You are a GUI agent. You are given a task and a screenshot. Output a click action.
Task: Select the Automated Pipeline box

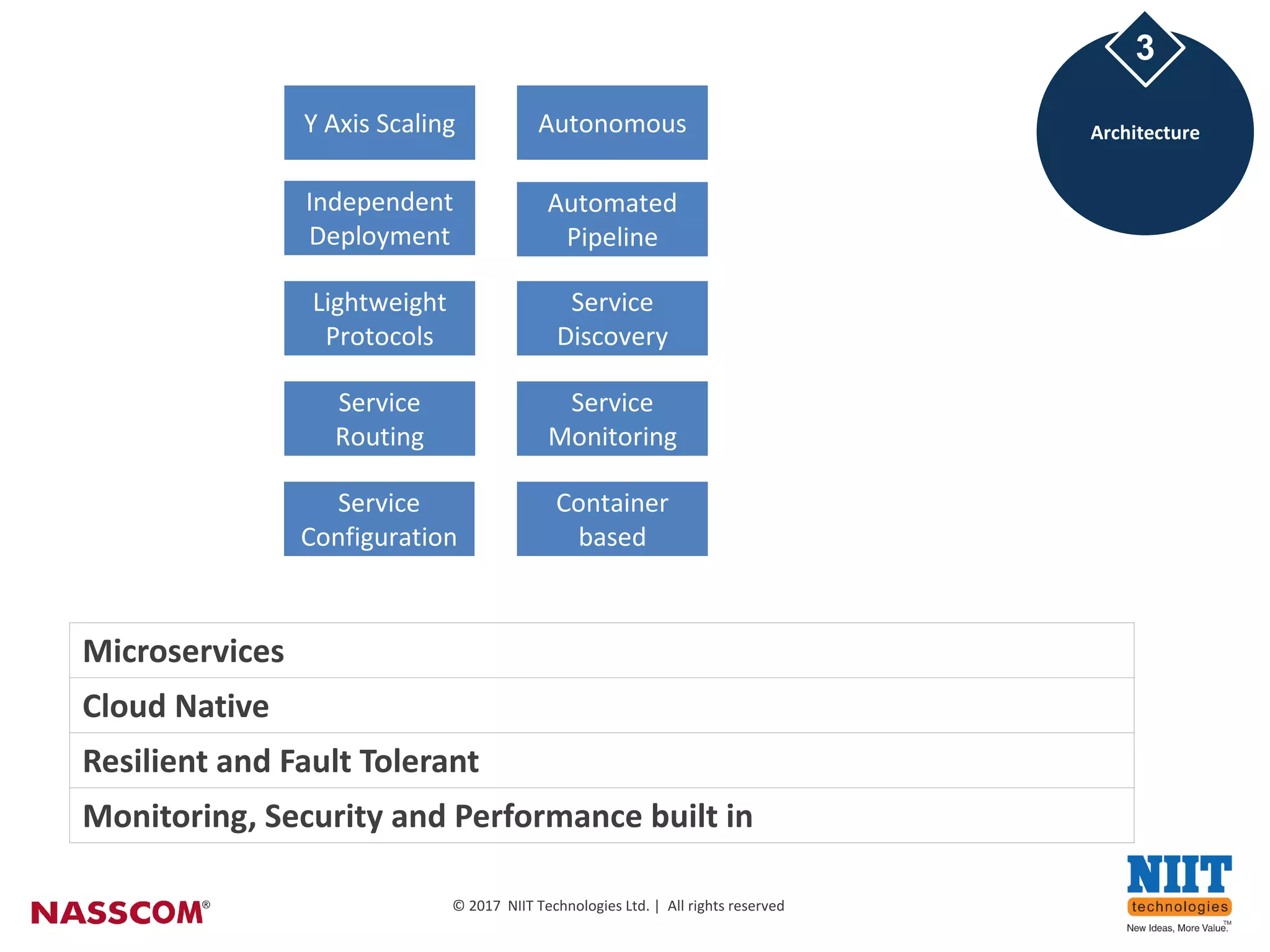pos(612,219)
